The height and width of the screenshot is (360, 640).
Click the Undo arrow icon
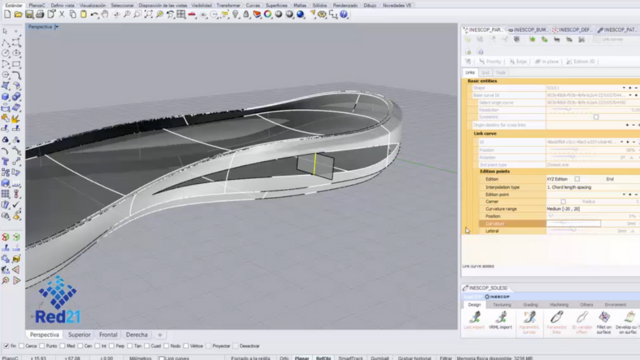coord(94,14)
